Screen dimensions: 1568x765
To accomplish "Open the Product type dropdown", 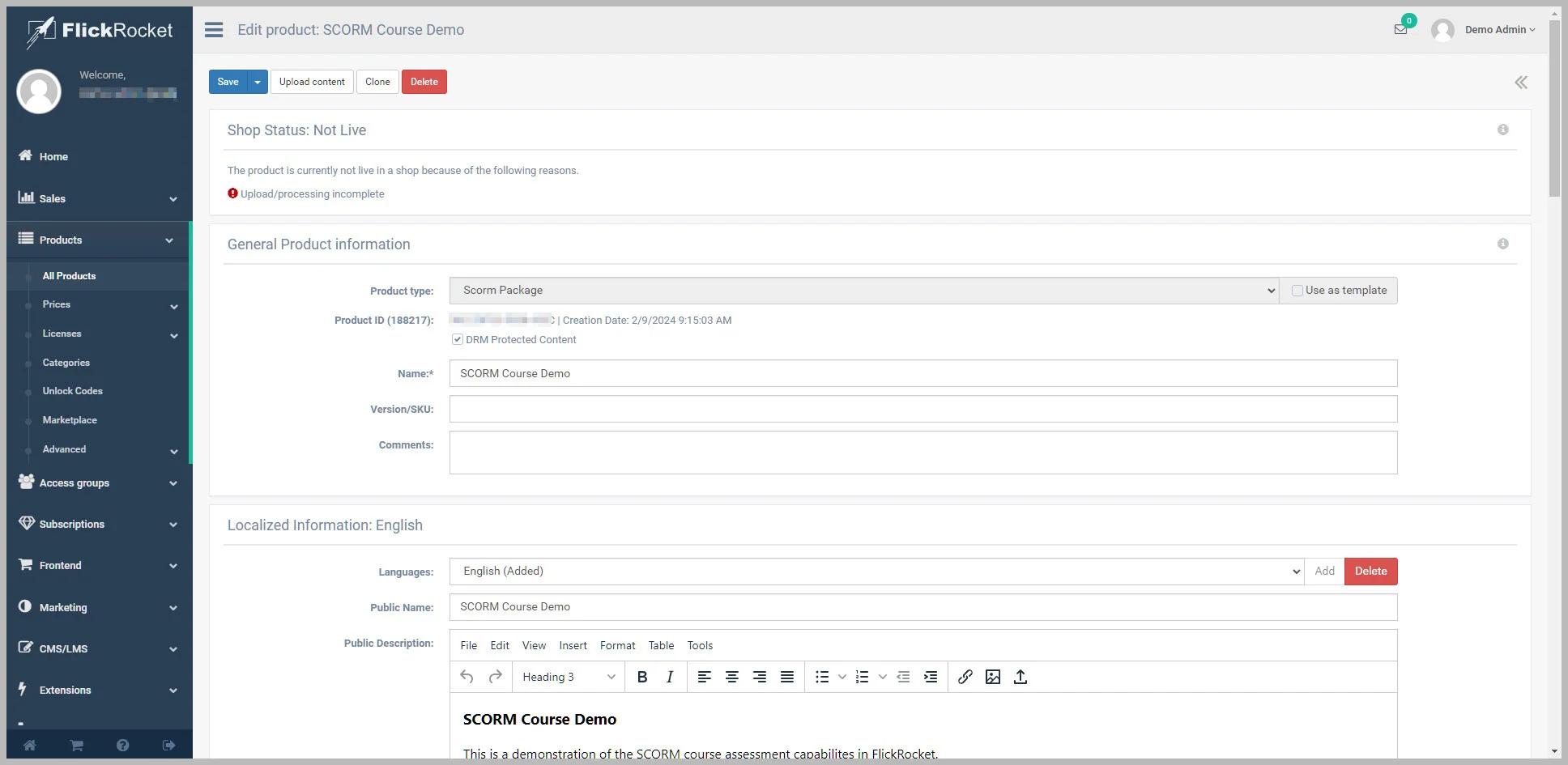I will pos(863,291).
